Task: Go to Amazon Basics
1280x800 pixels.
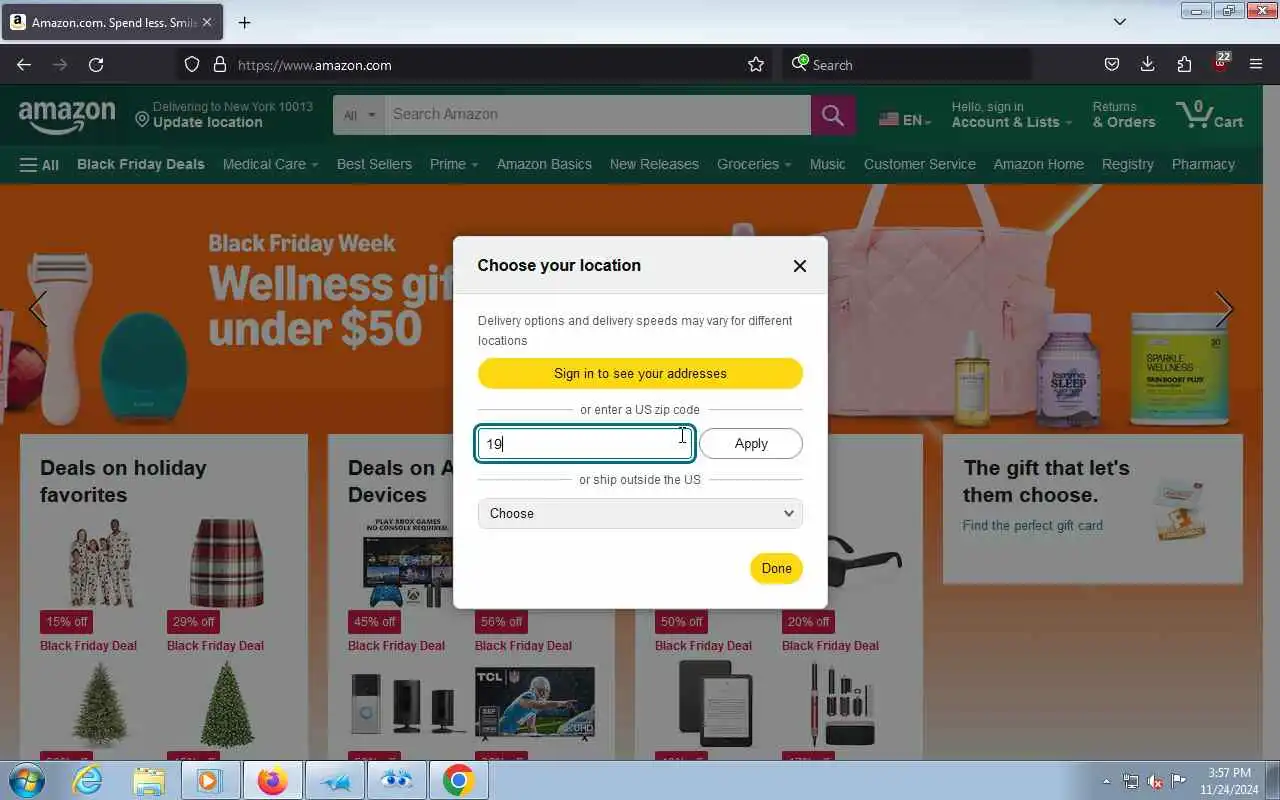Action: pyautogui.click(x=544, y=164)
